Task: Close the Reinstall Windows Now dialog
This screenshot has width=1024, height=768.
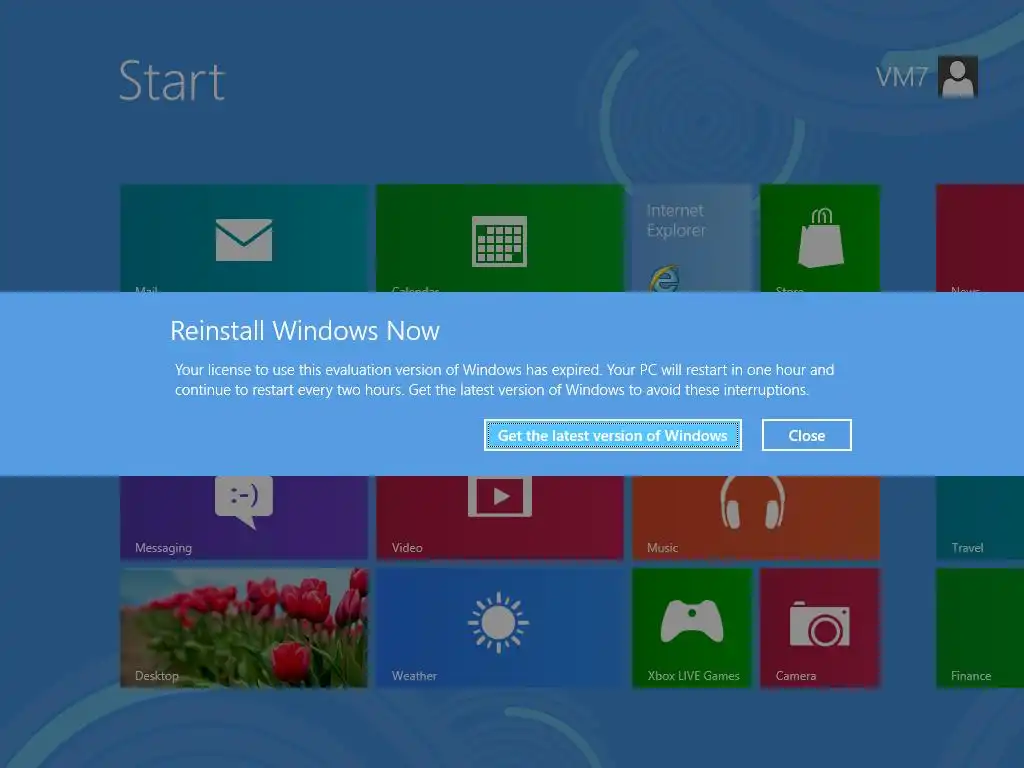Action: click(807, 435)
